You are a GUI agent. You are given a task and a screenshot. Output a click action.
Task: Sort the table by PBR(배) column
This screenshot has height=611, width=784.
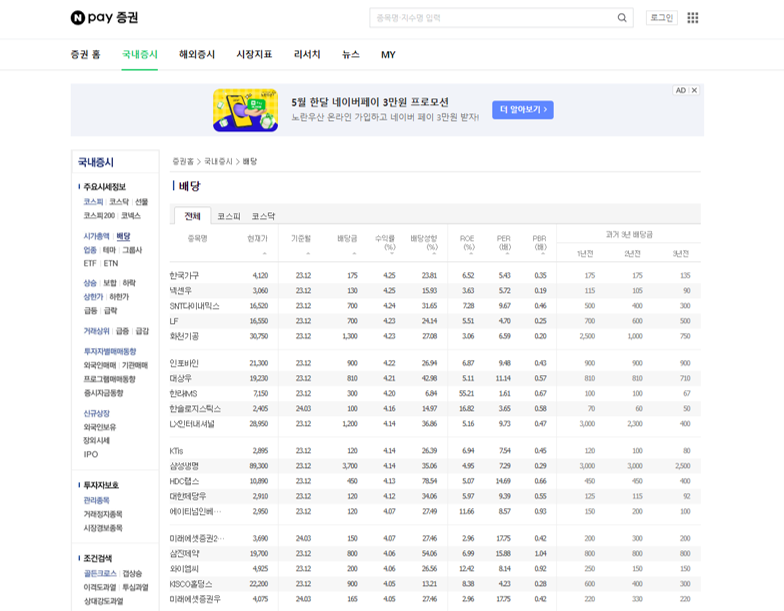tap(540, 242)
